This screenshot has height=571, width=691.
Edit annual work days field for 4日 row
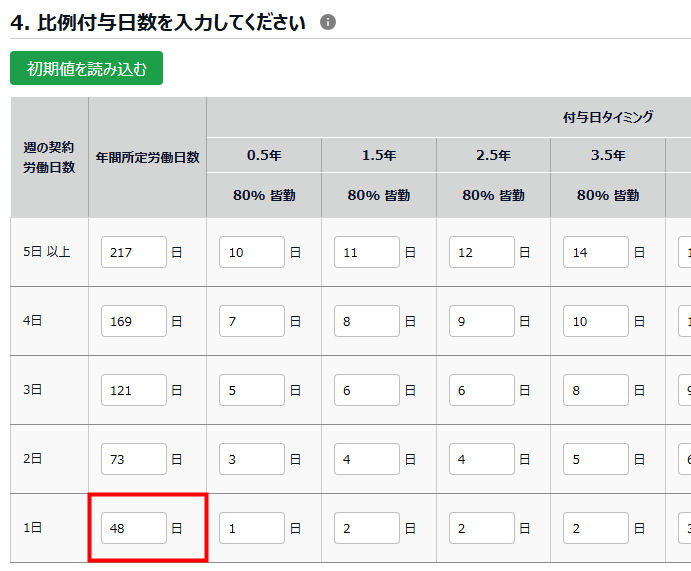click(x=134, y=321)
